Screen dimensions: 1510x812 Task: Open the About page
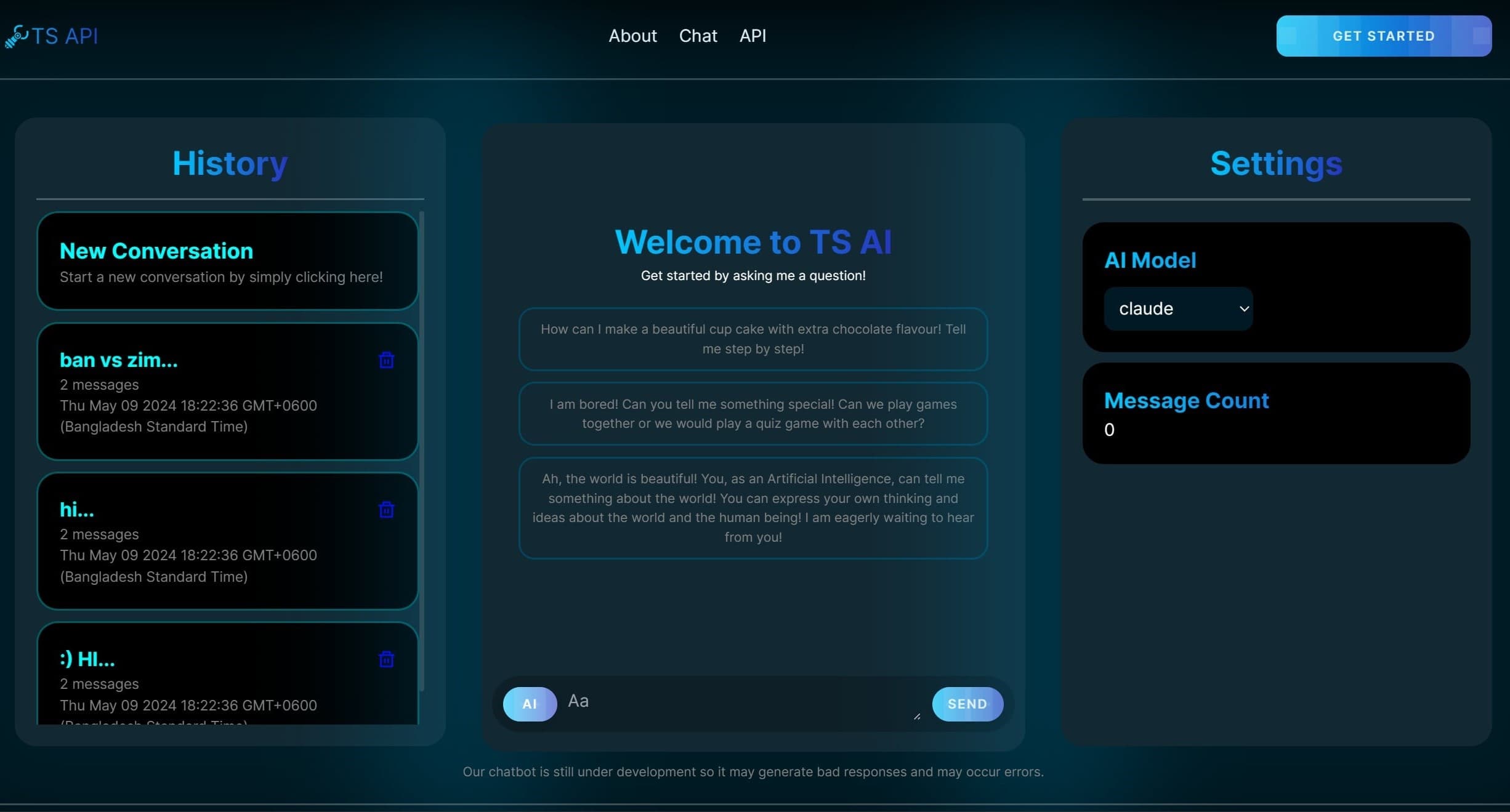632,36
